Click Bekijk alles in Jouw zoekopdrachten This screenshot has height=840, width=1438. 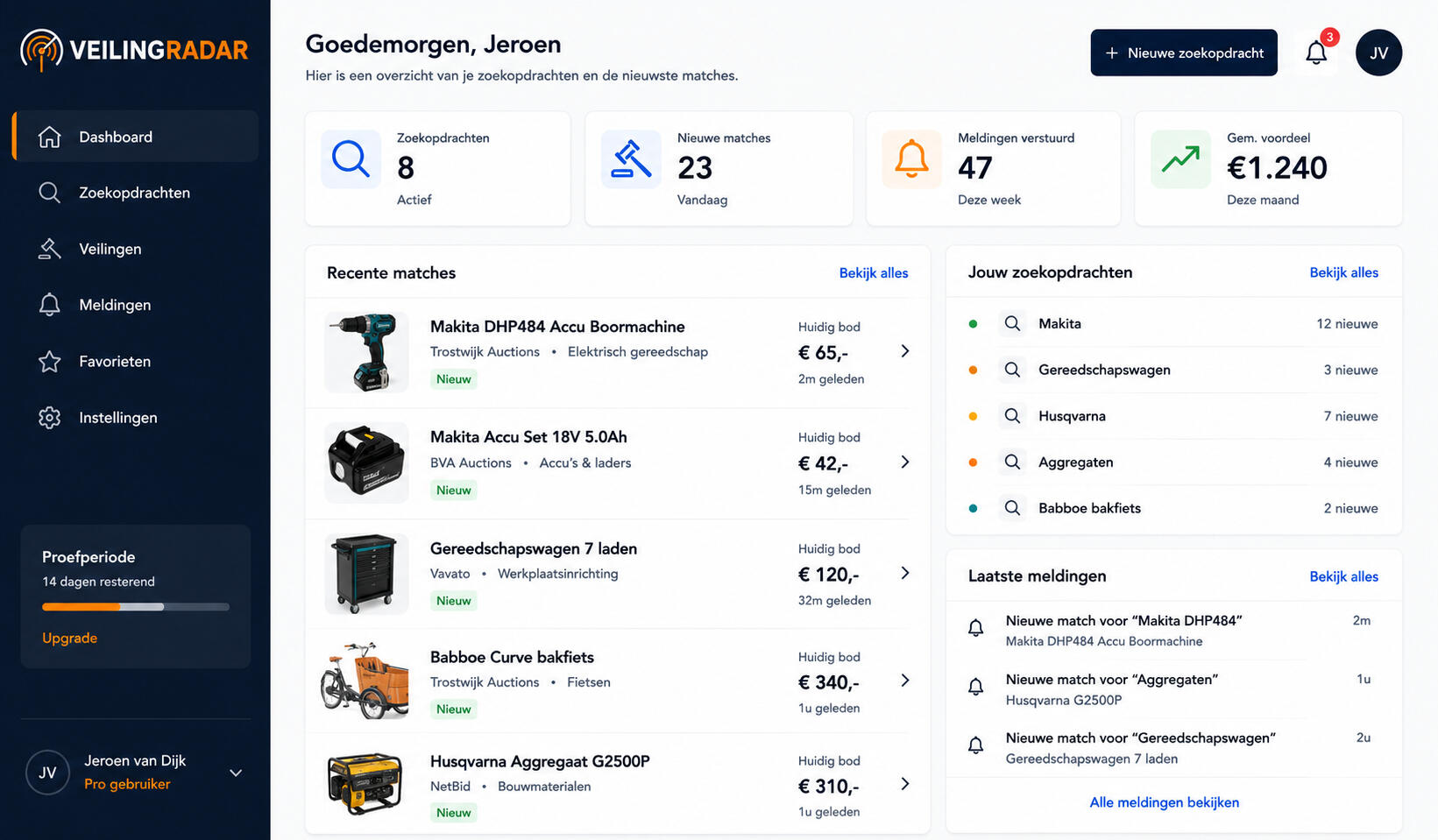(1343, 272)
